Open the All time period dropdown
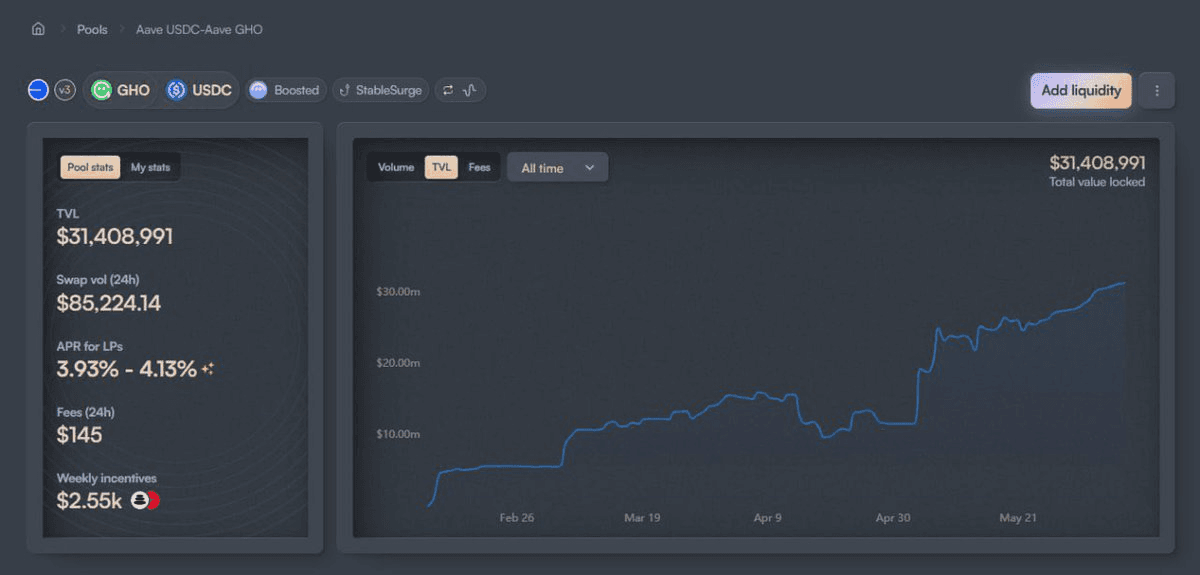This screenshot has height=575, width=1200. (558, 168)
